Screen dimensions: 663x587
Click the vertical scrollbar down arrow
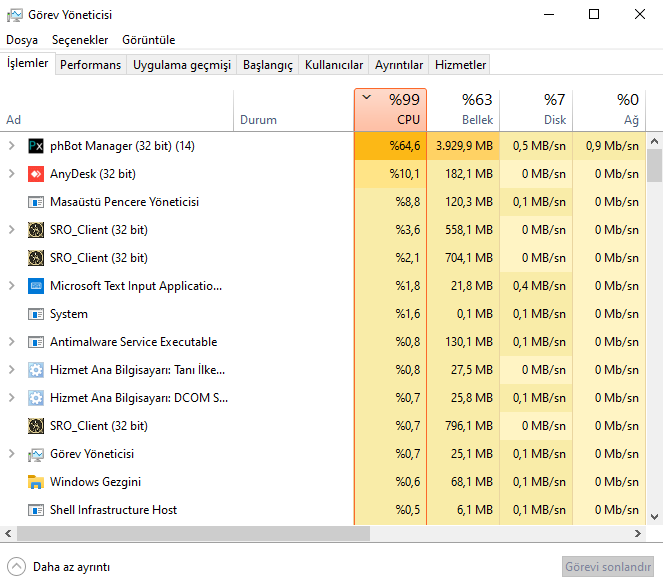654,517
